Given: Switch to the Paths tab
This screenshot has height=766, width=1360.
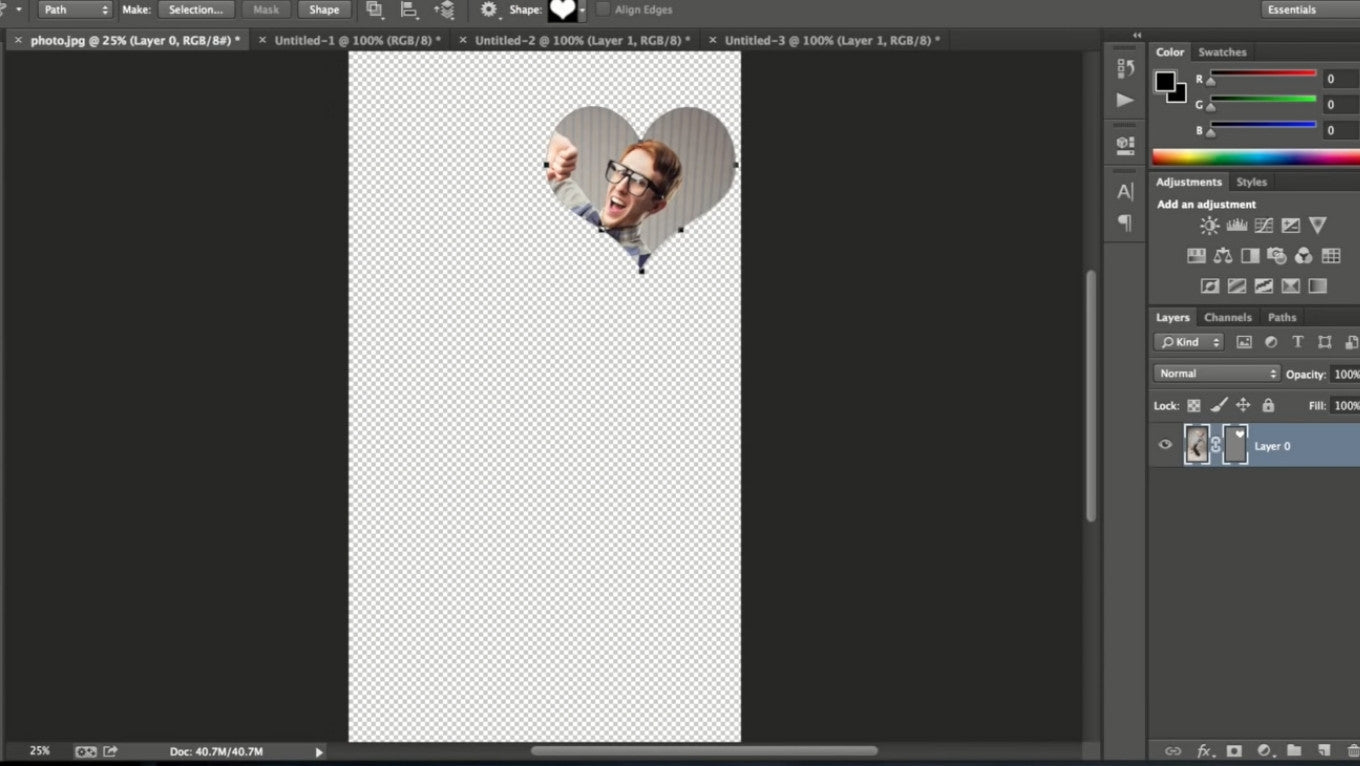Looking at the screenshot, I should point(1282,317).
